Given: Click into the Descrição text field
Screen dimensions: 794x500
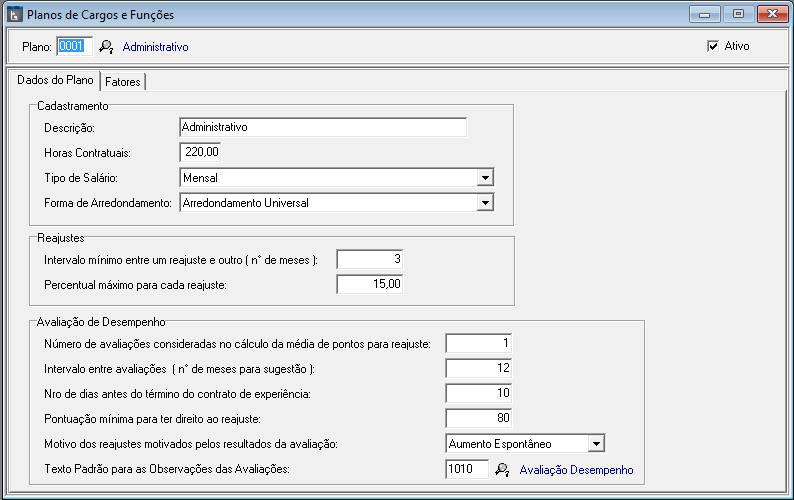Looking at the screenshot, I should (x=323, y=127).
